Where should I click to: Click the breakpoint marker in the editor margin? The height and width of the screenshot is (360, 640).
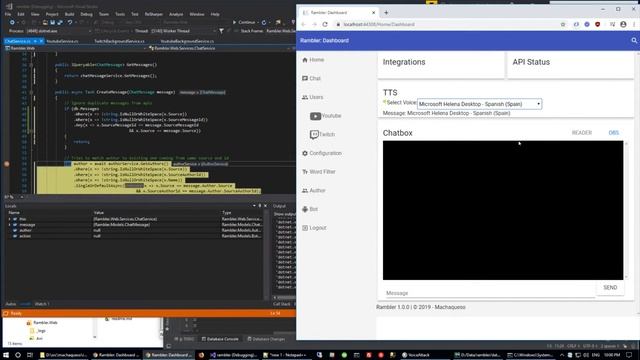[7, 164]
